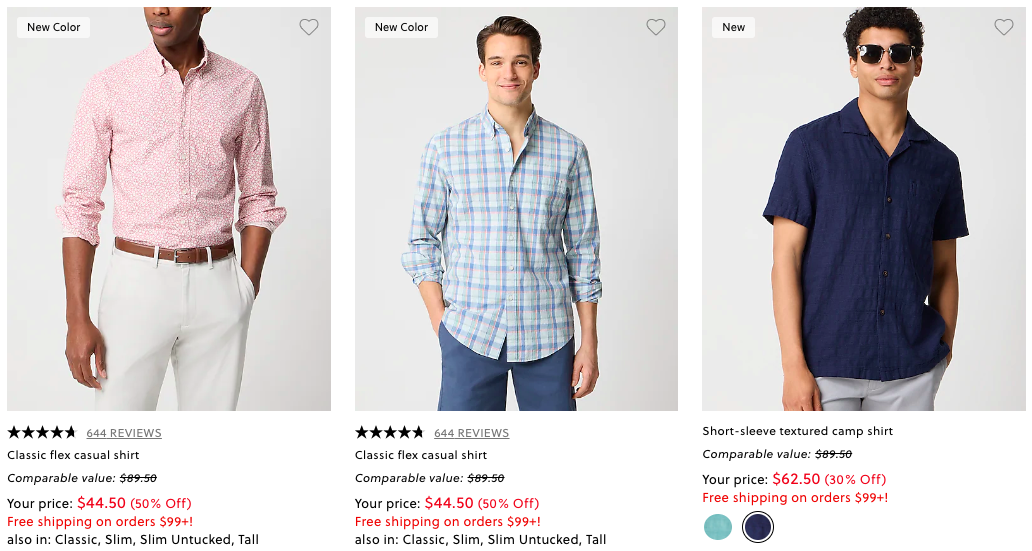
Task: Click Classic flex casual shirt title under pink shirt
Action: 73,455
